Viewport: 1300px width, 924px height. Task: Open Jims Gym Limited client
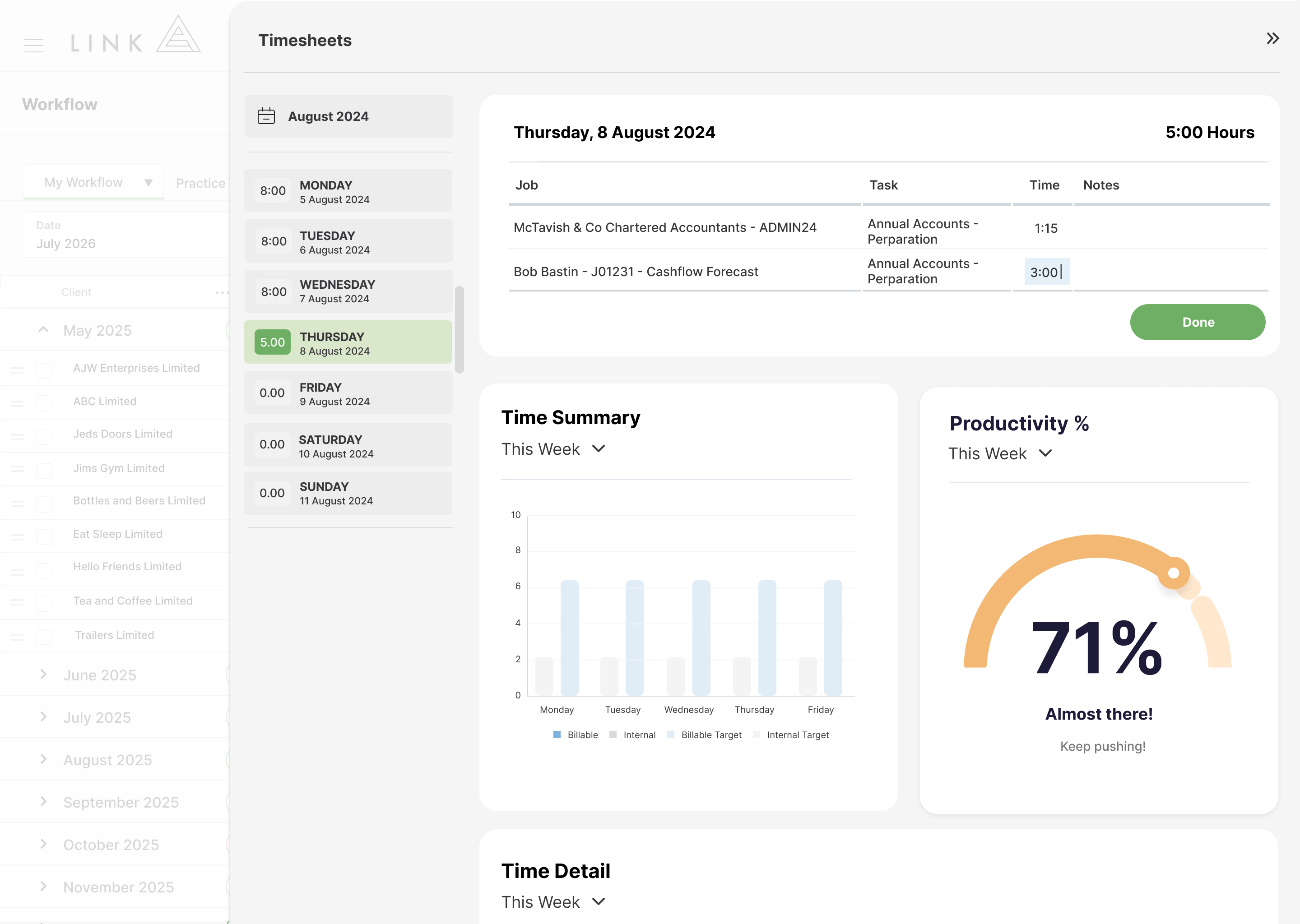click(x=118, y=468)
